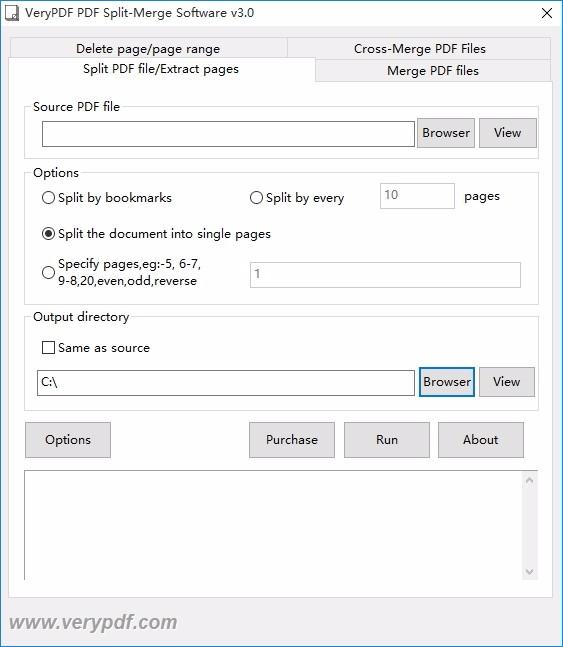Select the Split by every pages option
Image resolution: width=563 pixels, height=647 pixels.
point(297,198)
